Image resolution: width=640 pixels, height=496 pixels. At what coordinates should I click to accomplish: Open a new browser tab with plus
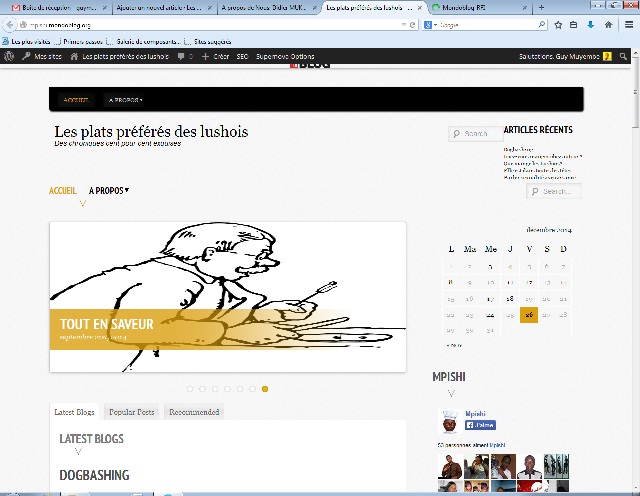[541, 7]
